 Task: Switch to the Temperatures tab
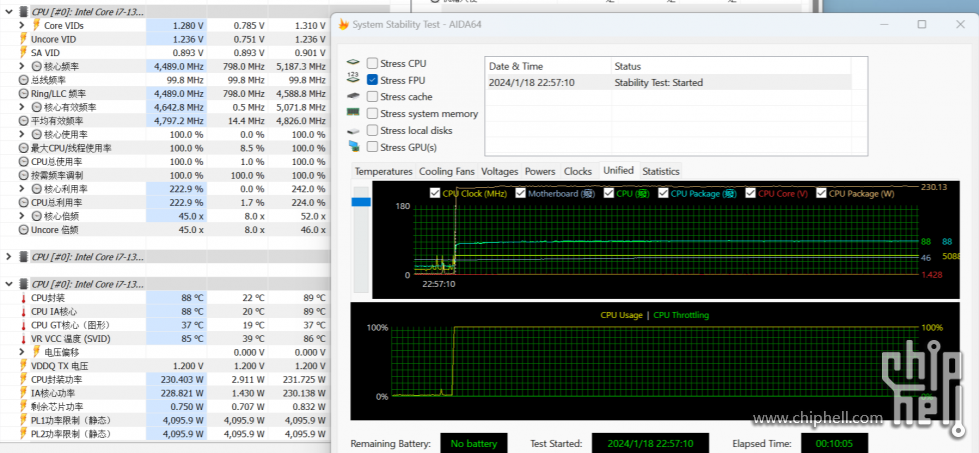click(383, 171)
